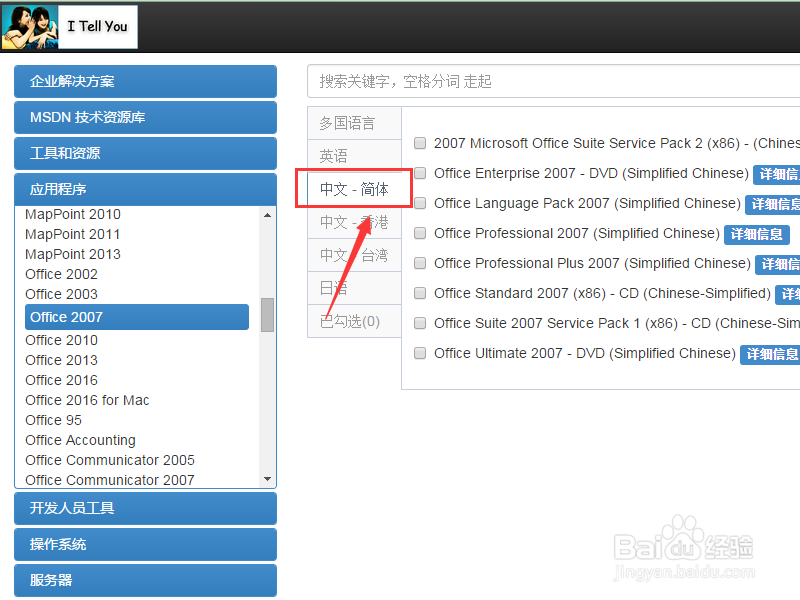Click Office Ultimate 2007 - DVD label
The image size is (800, 600).
(x=585, y=353)
